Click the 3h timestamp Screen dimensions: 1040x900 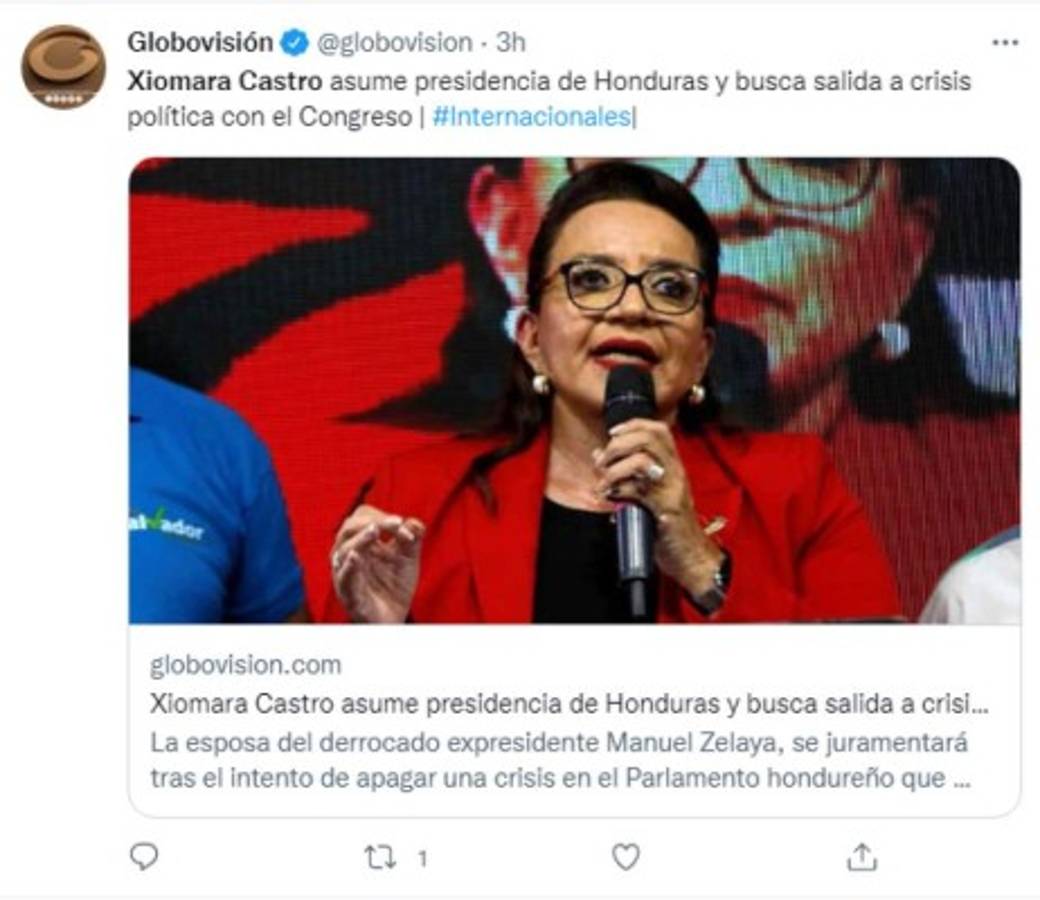[511, 43]
